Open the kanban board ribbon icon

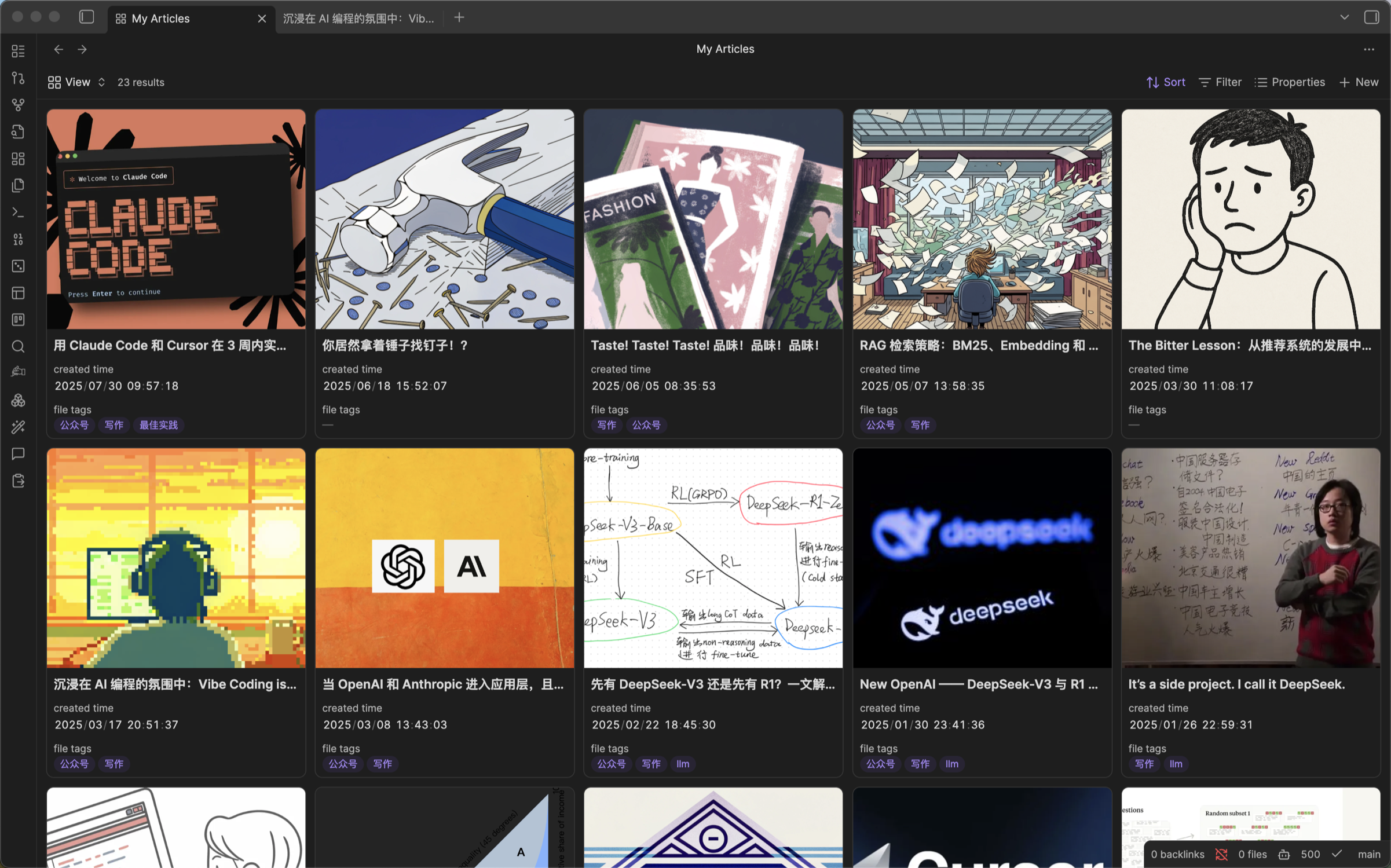[x=18, y=320]
